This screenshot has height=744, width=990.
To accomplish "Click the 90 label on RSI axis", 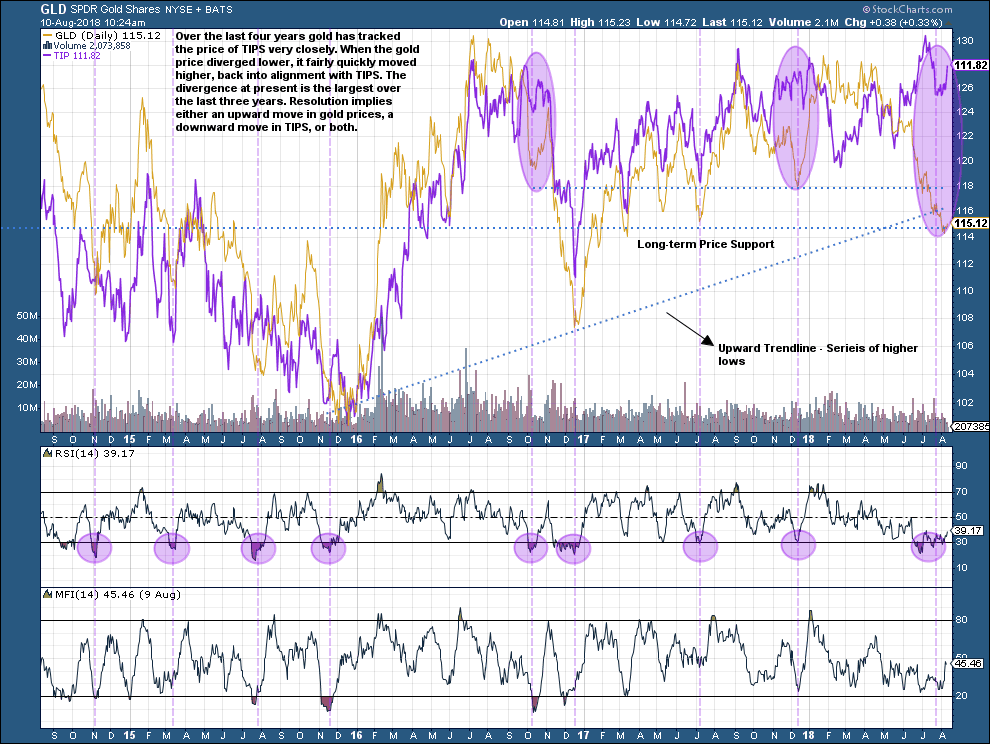I will [x=962, y=466].
